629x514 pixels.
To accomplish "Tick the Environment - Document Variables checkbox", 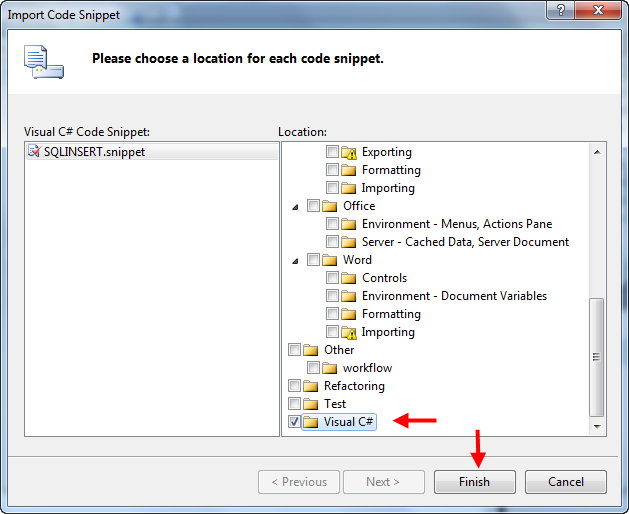I will click(332, 296).
